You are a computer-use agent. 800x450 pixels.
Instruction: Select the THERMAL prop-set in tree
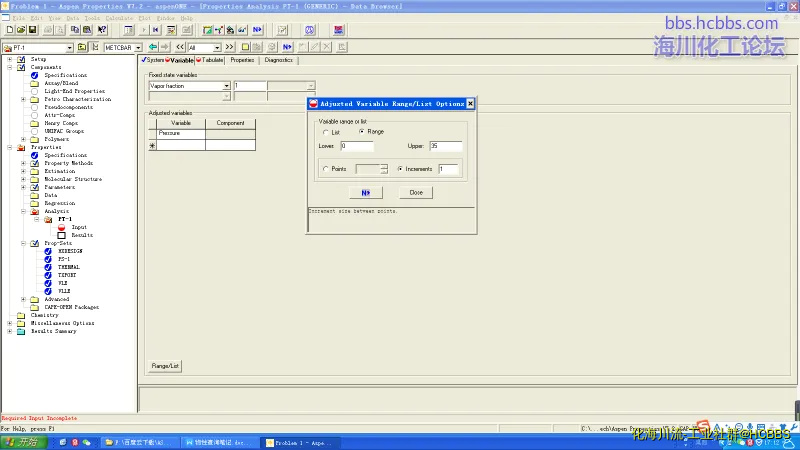click(x=68, y=267)
